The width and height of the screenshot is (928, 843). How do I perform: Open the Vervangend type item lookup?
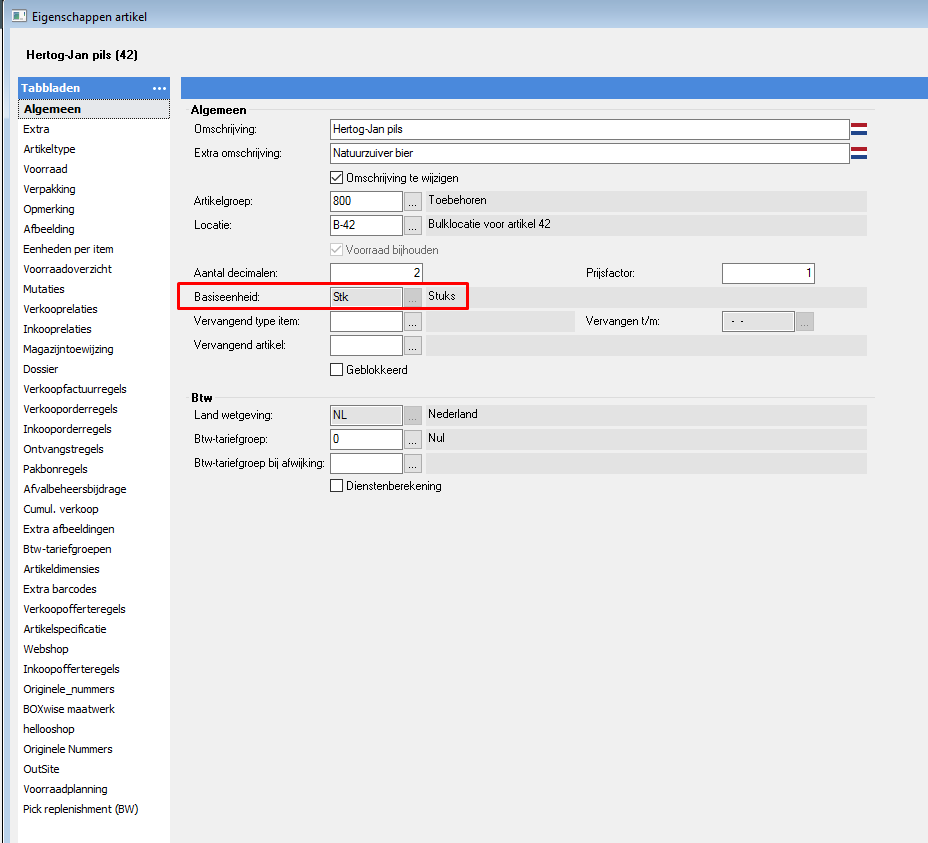413,321
